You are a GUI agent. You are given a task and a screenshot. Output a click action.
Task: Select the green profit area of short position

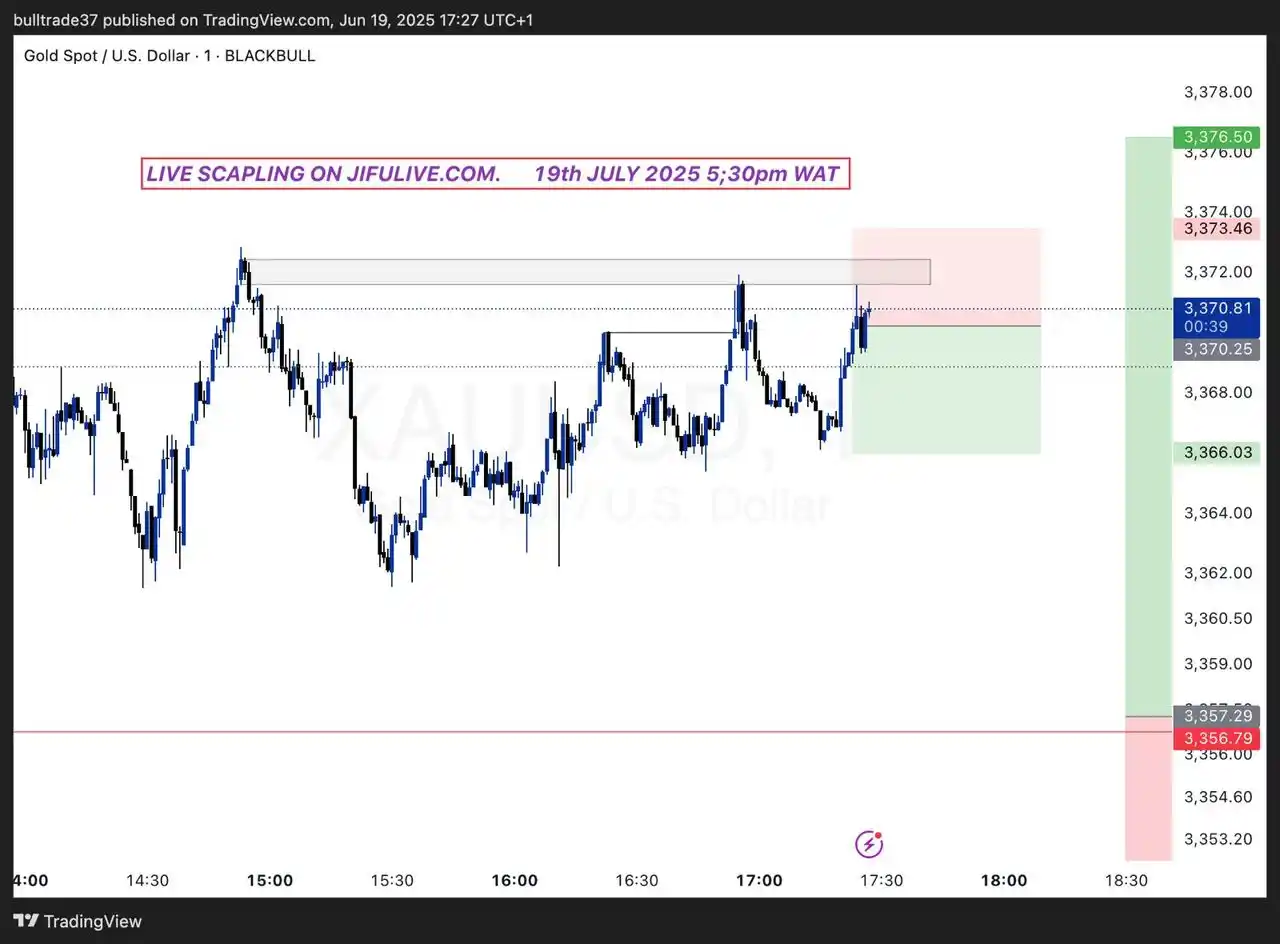coord(946,390)
